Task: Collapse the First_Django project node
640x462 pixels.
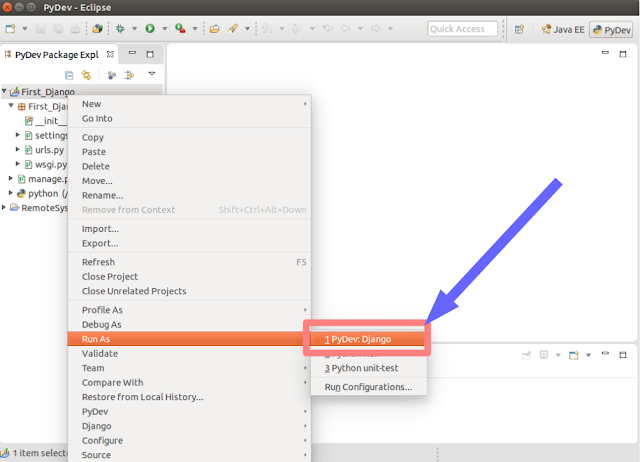Action: [x=4, y=91]
